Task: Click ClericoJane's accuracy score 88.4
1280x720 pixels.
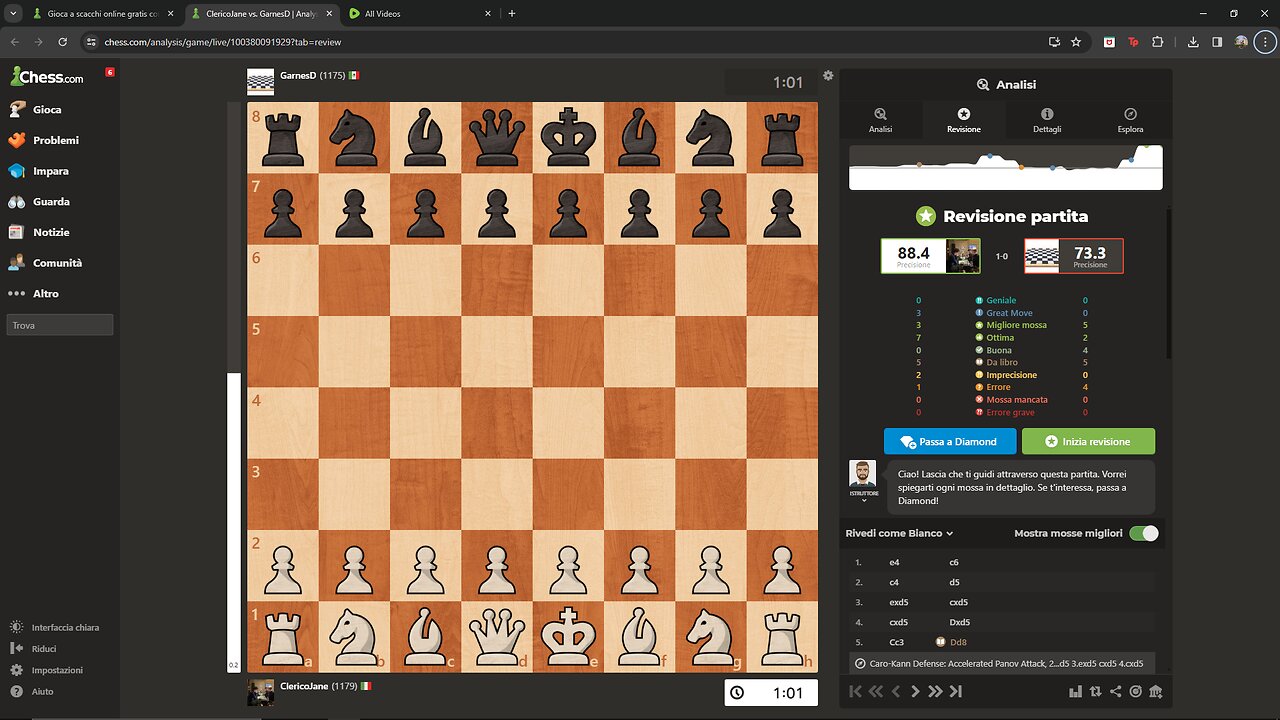Action: pyautogui.click(x=914, y=256)
